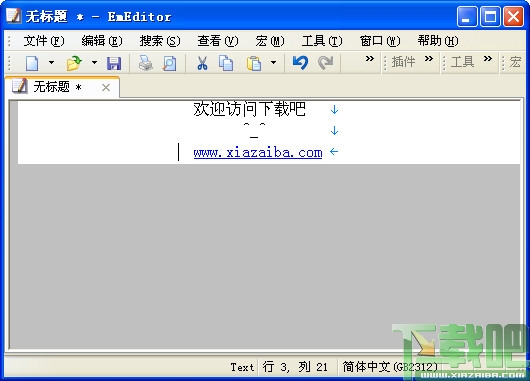Click the Copy icon
The width and height of the screenshot is (530, 381).
[226, 63]
